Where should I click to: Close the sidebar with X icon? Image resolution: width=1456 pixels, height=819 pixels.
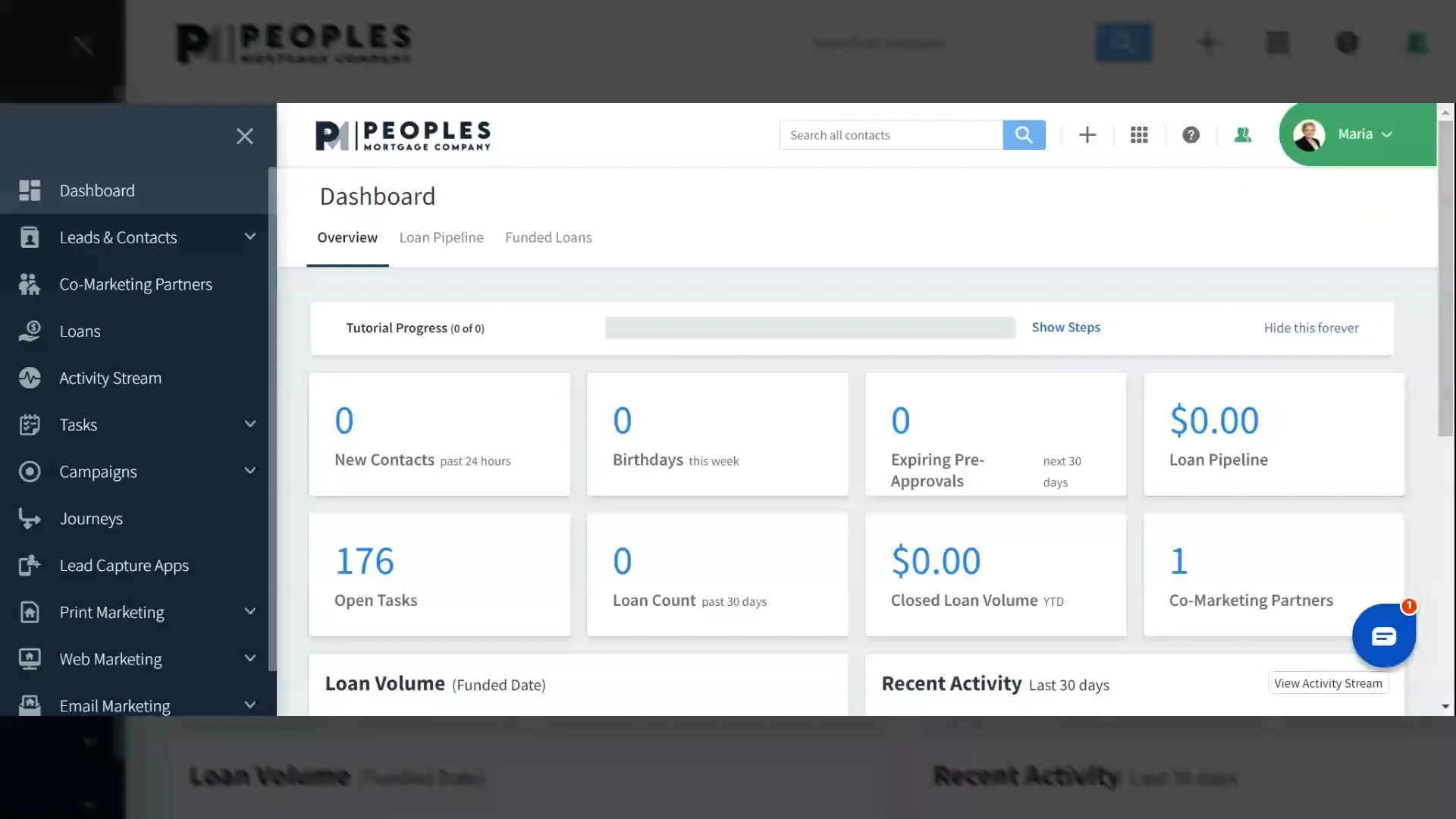244,136
